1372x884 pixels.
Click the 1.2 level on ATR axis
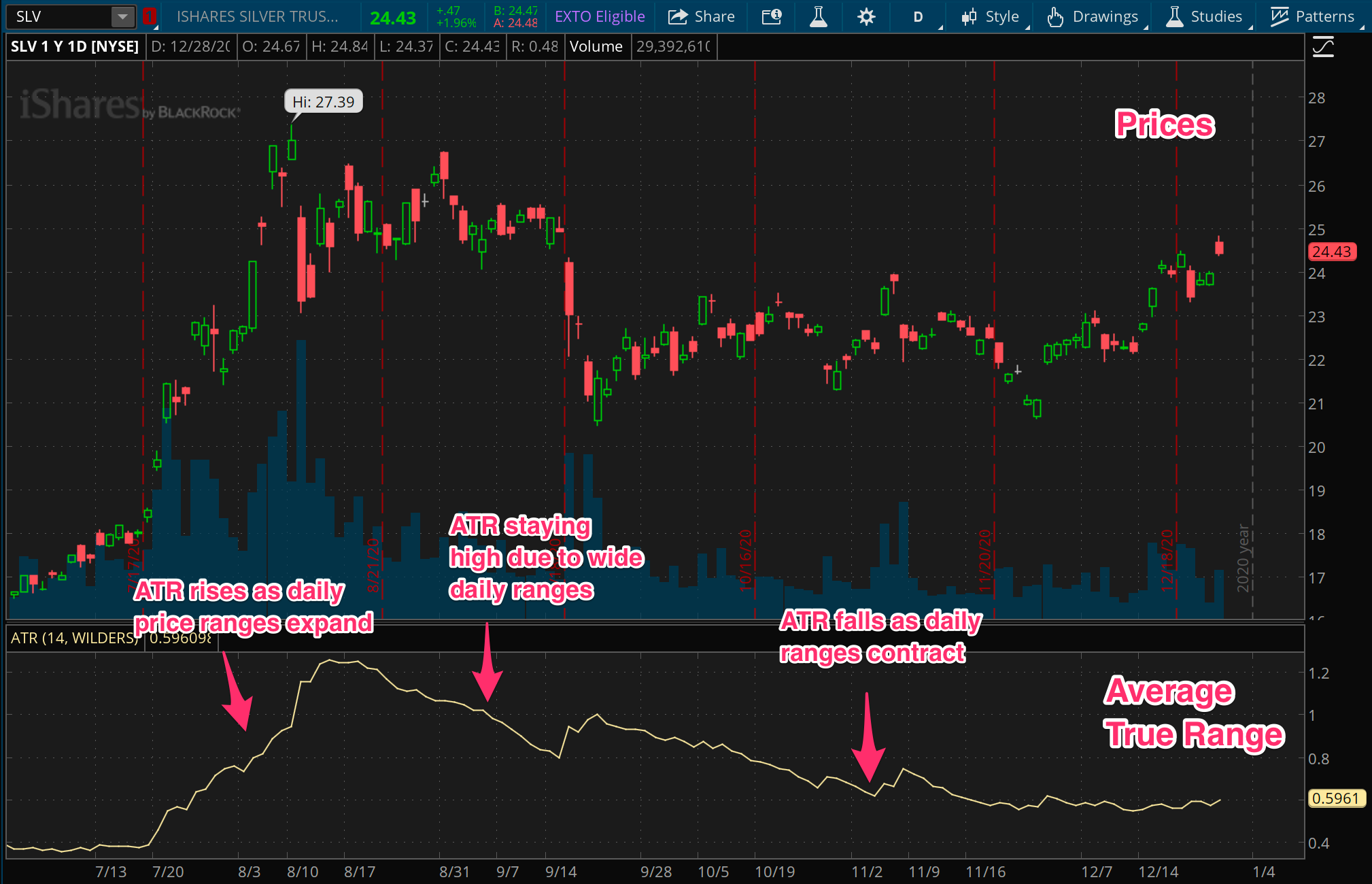tap(1320, 673)
